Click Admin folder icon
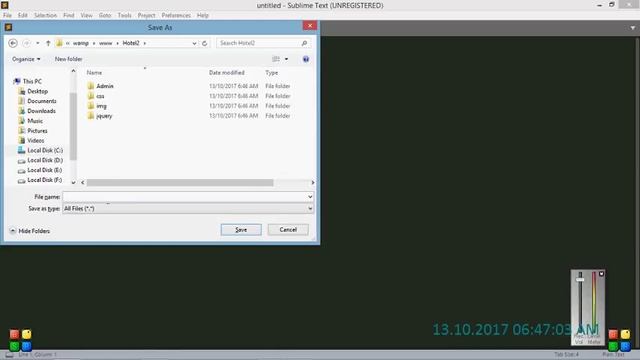This screenshot has height=360, width=640. coord(91,86)
